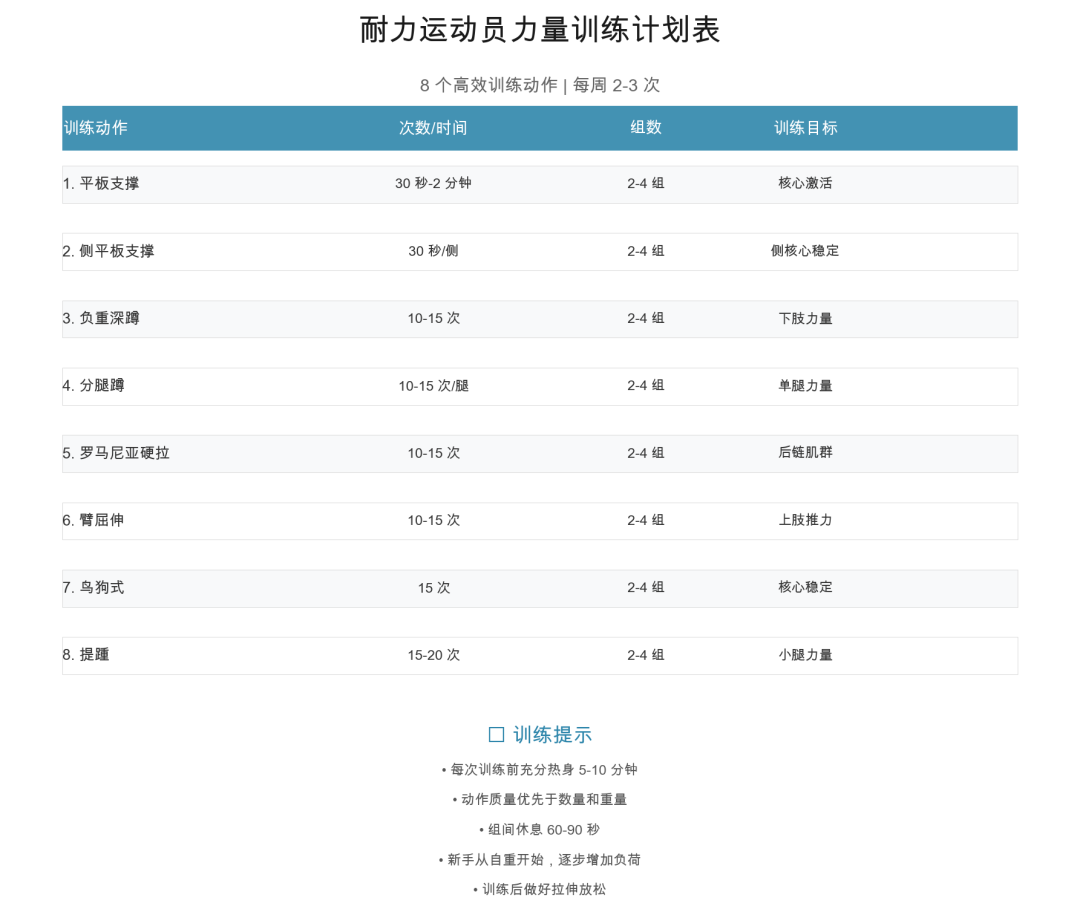The image size is (1080, 906).
Task: Click the 组间休息 60-90 秒 tip
Action: tap(540, 830)
